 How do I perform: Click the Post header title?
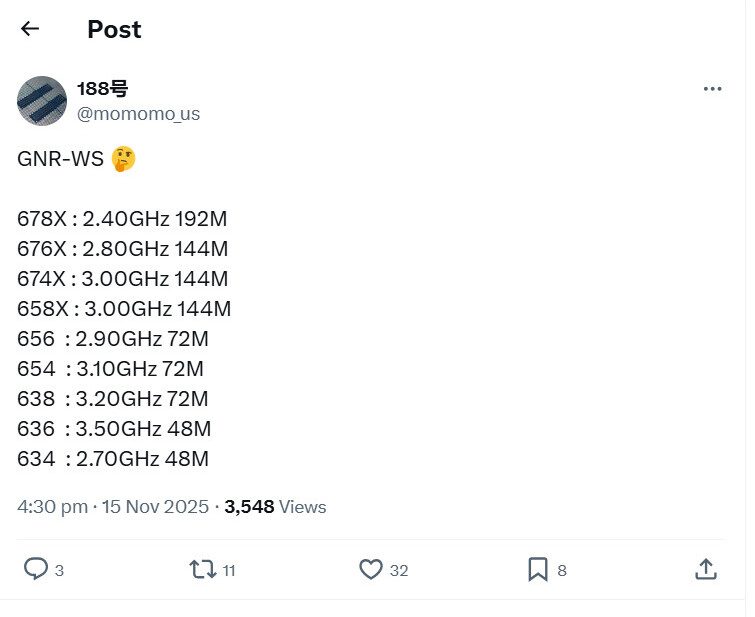tap(114, 30)
